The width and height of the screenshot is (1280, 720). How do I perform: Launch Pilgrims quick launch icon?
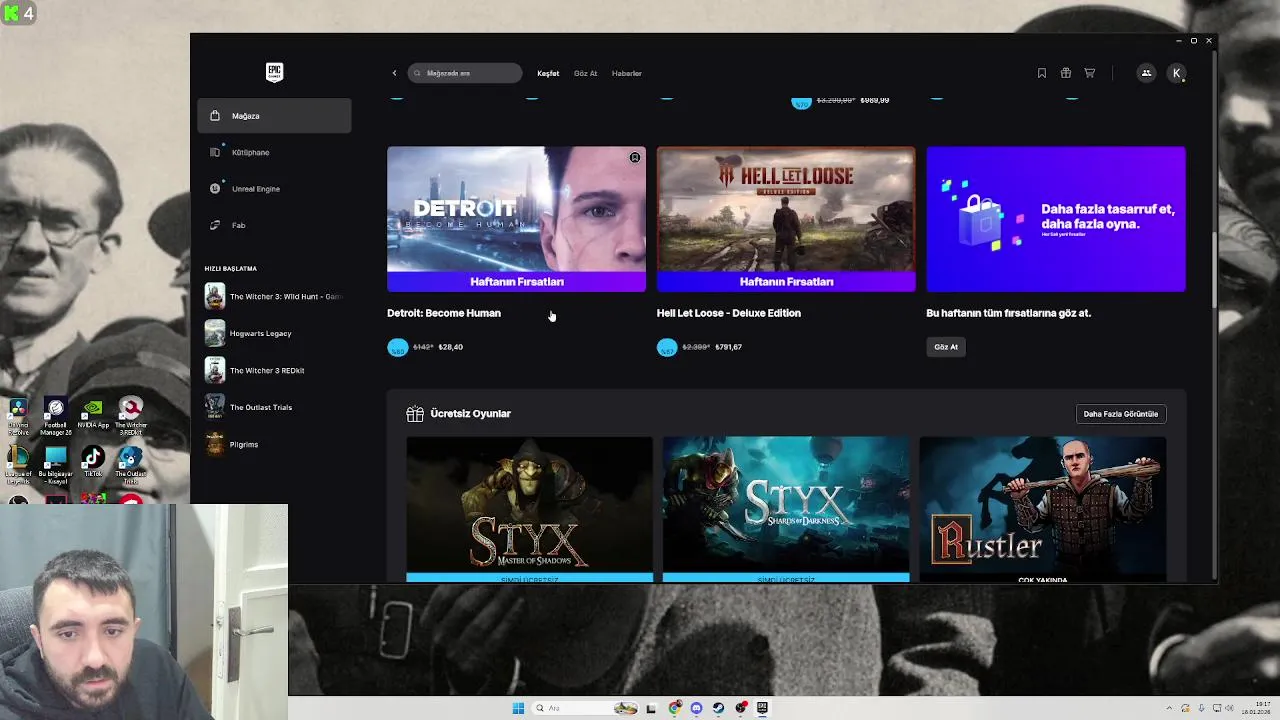tap(215, 444)
